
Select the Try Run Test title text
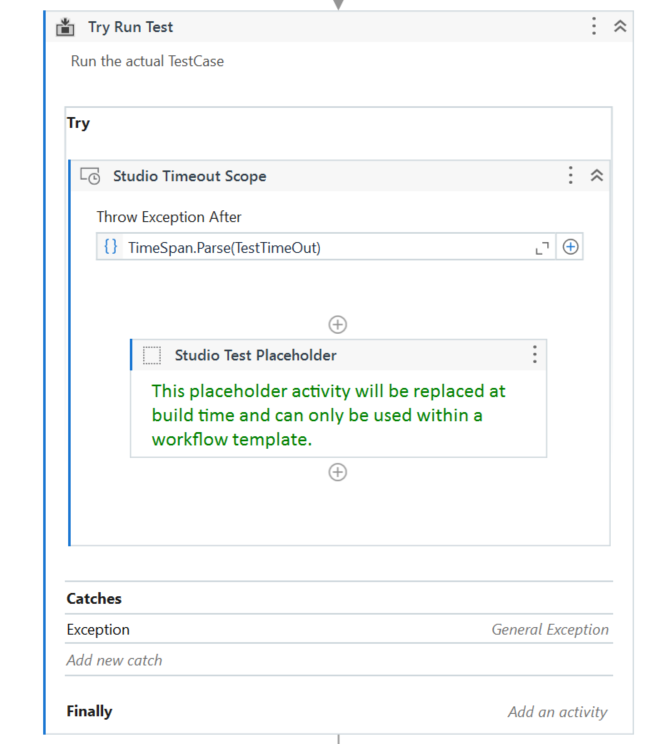pyautogui.click(x=130, y=27)
